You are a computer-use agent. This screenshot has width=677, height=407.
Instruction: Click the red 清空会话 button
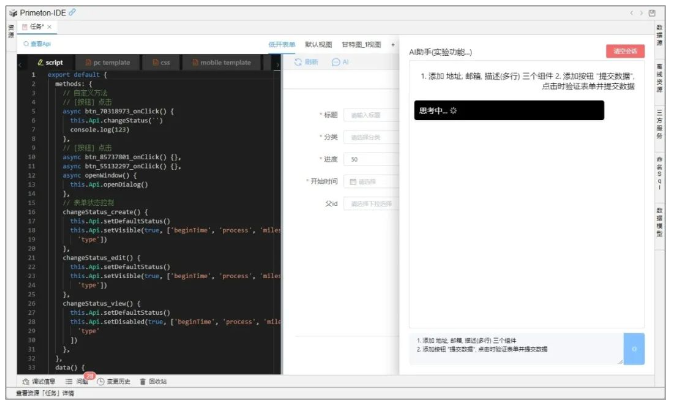click(625, 51)
